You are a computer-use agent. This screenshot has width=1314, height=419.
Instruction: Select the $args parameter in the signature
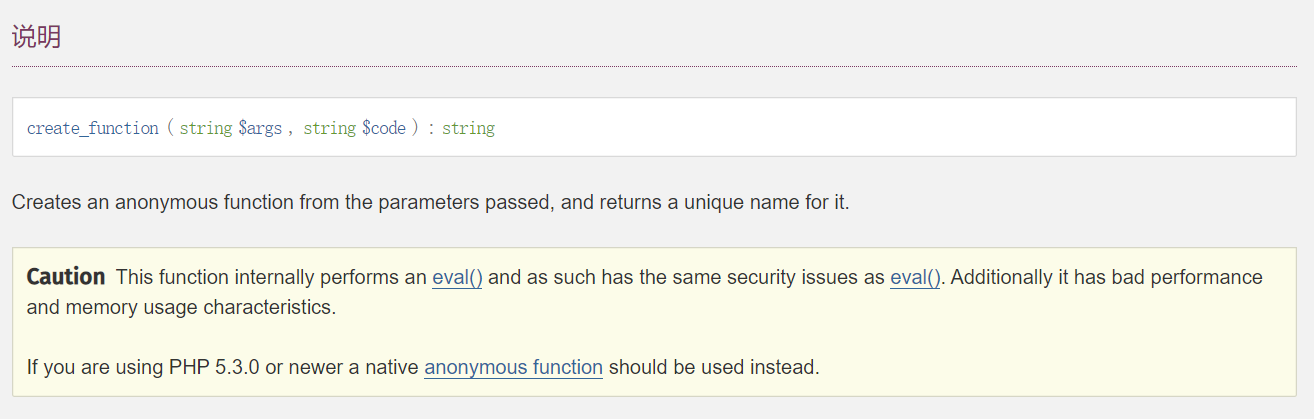(260, 128)
